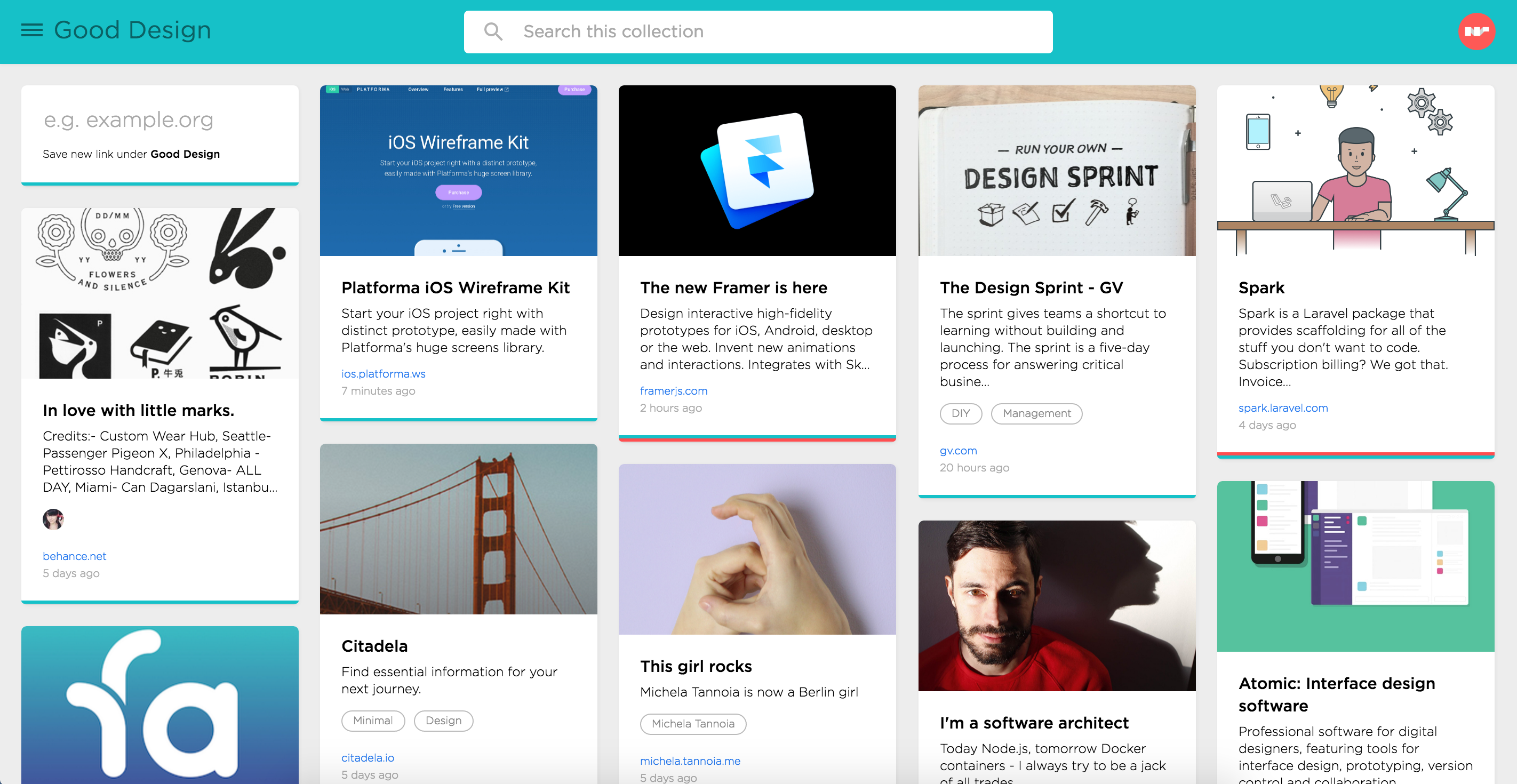The height and width of the screenshot is (784, 1517).
Task: Click the Golden Gate bridge thumbnail
Action: 458,529
